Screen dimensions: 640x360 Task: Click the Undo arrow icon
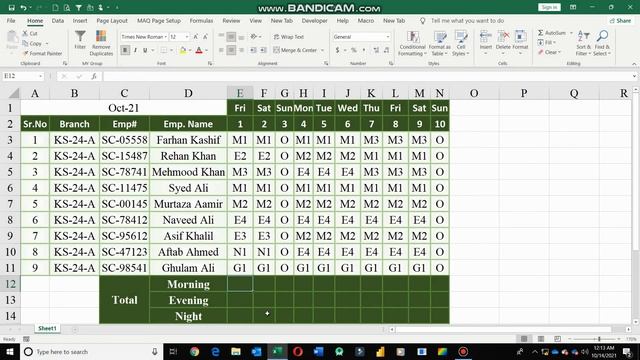pyautogui.click(x=23, y=8)
